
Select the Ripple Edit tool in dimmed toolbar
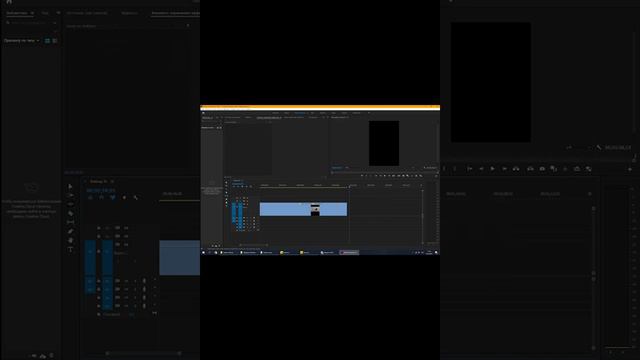click(70, 204)
